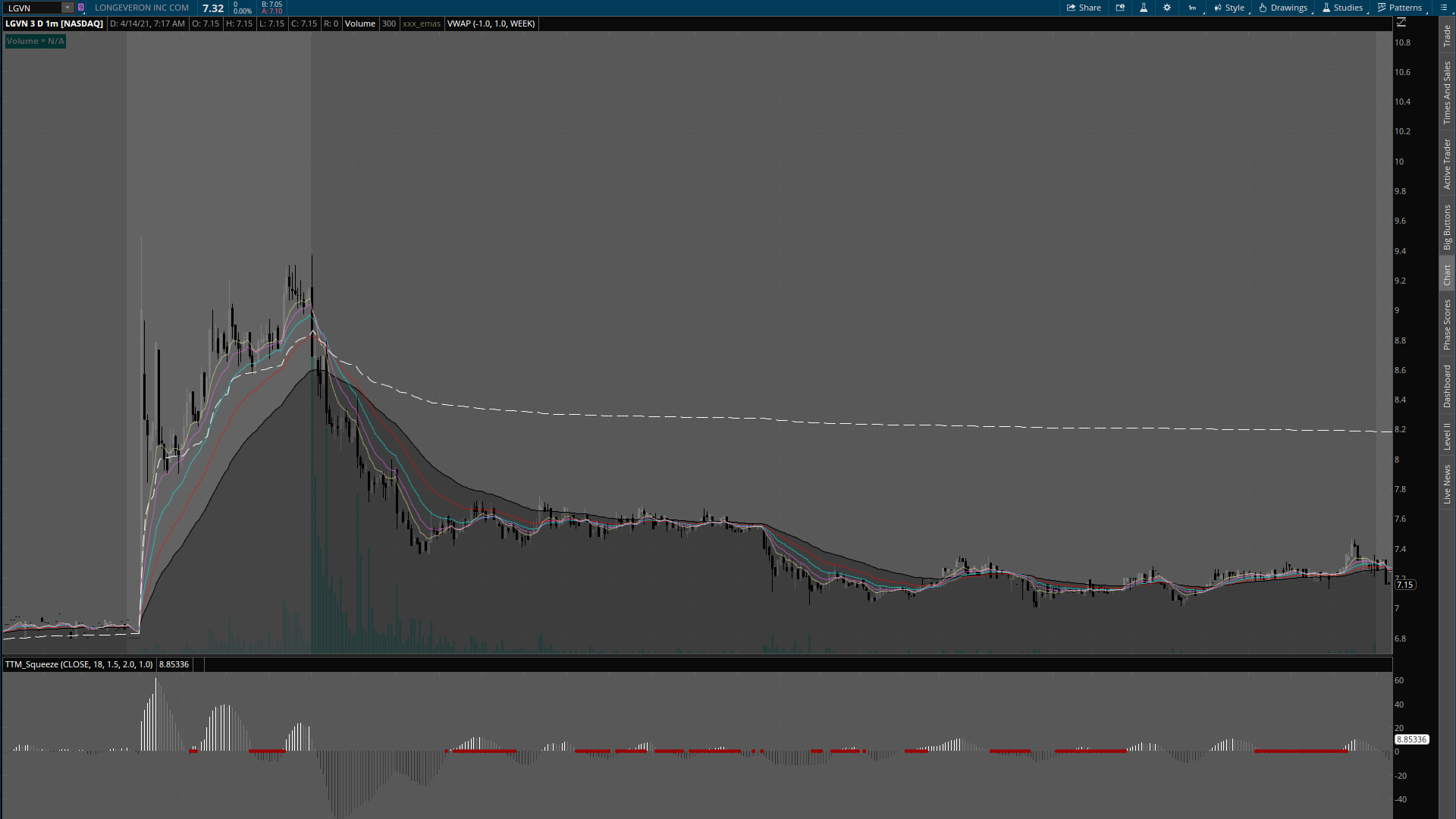This screenshot has width=1456, height=819.
Task: Click the TTM_Squeeze study label
Action: pos(79,664)
